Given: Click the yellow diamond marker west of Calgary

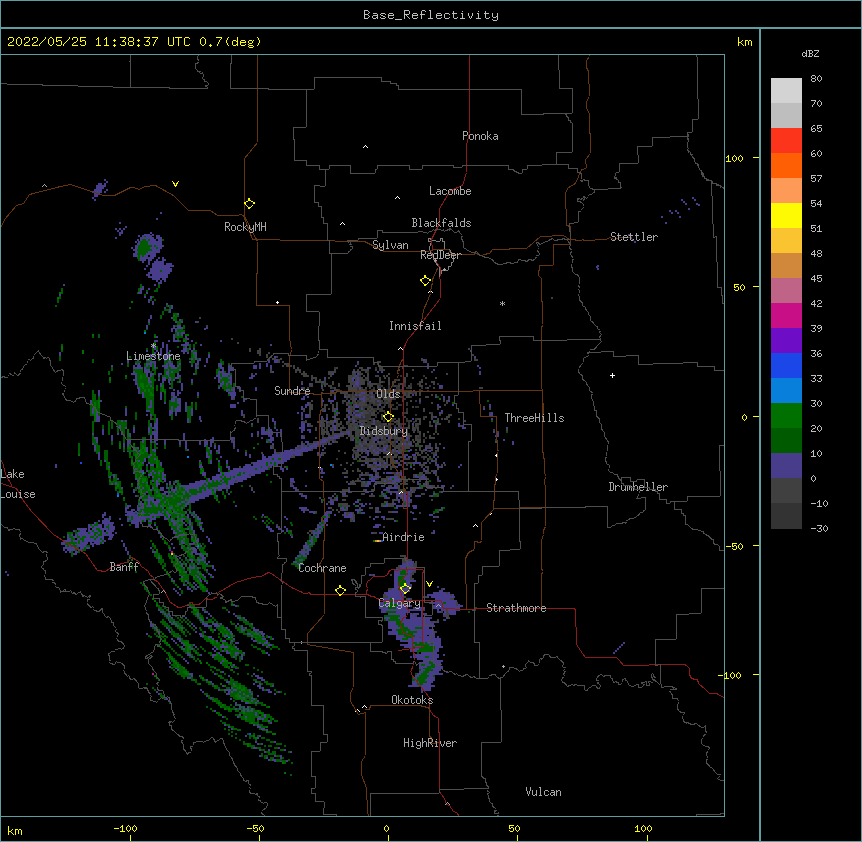Looking at the screenshot, I should [x=340, y=590].
